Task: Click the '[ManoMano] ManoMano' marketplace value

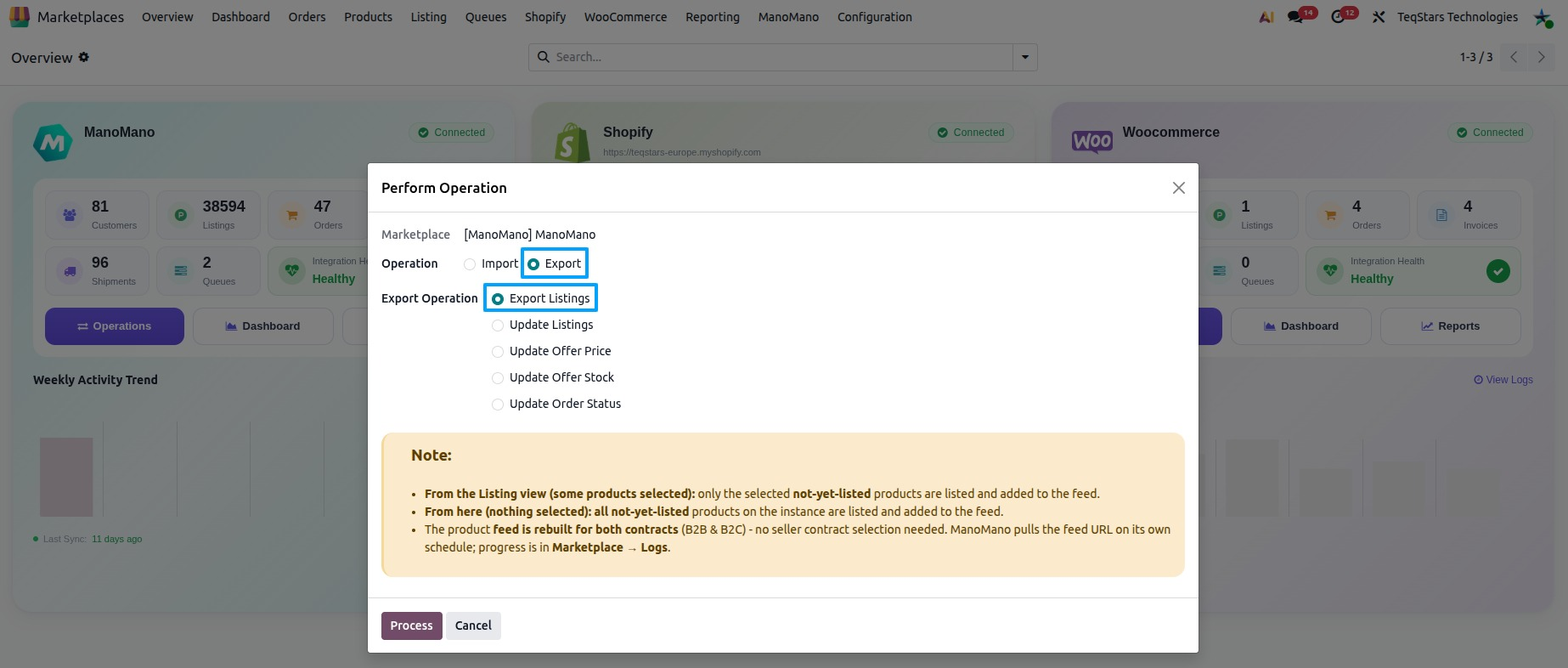Action: [530, 235]
